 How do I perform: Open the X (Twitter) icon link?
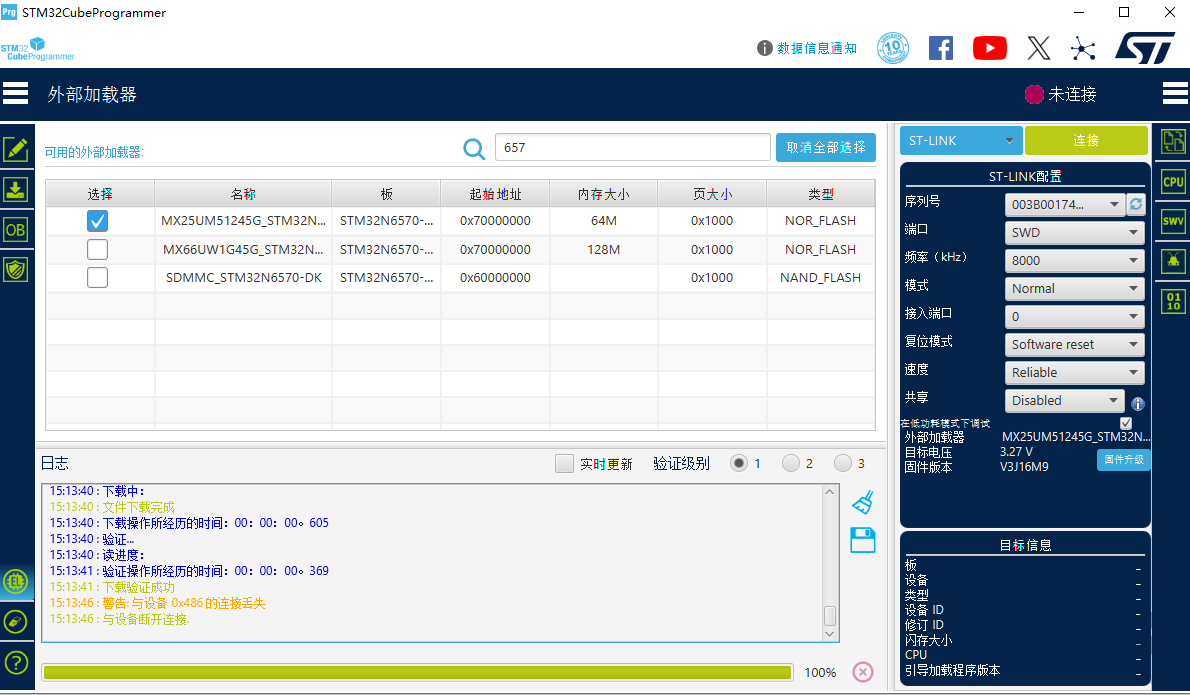pyautogui.click(x=1039, y=49)
